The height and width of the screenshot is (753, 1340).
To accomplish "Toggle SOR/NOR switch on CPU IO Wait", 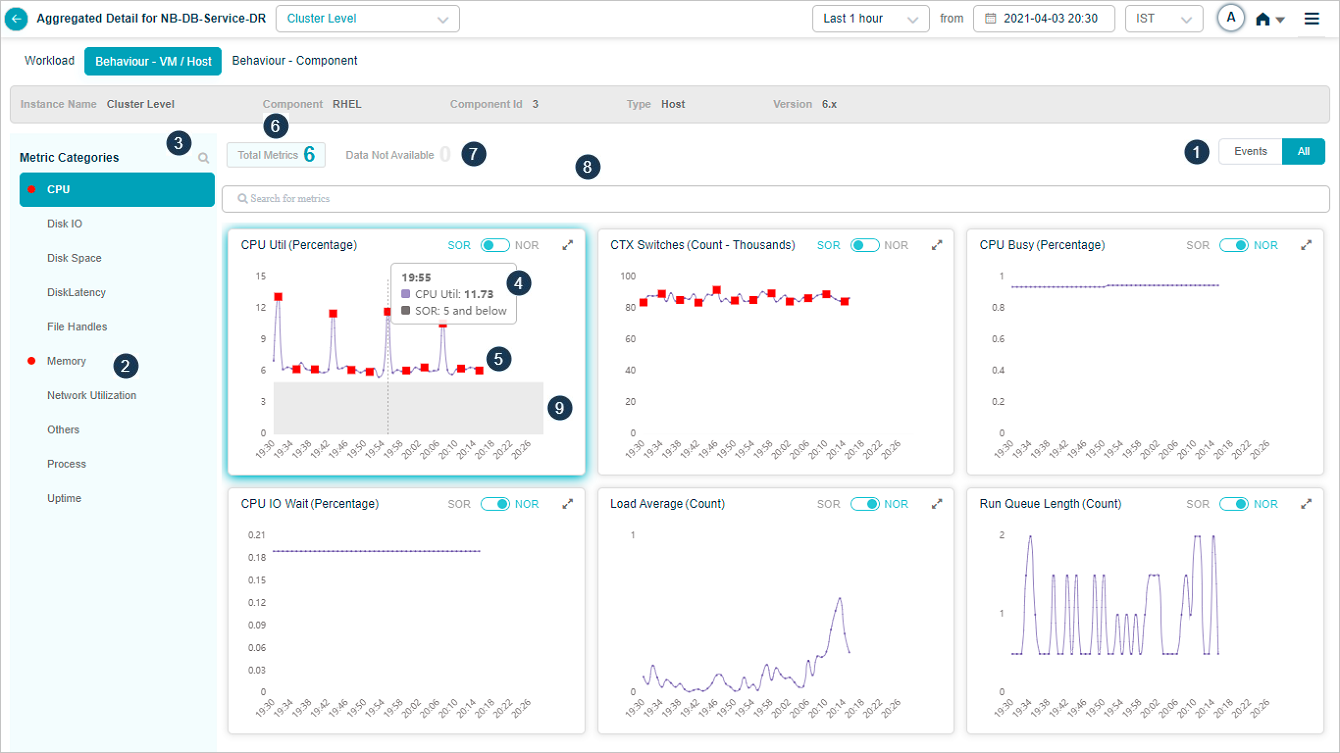I will (495, 504).
